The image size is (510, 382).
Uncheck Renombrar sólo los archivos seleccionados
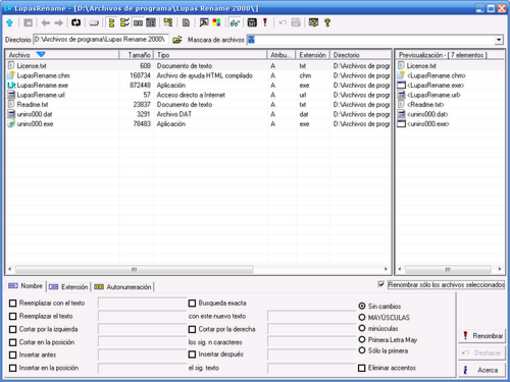[381, 284]
